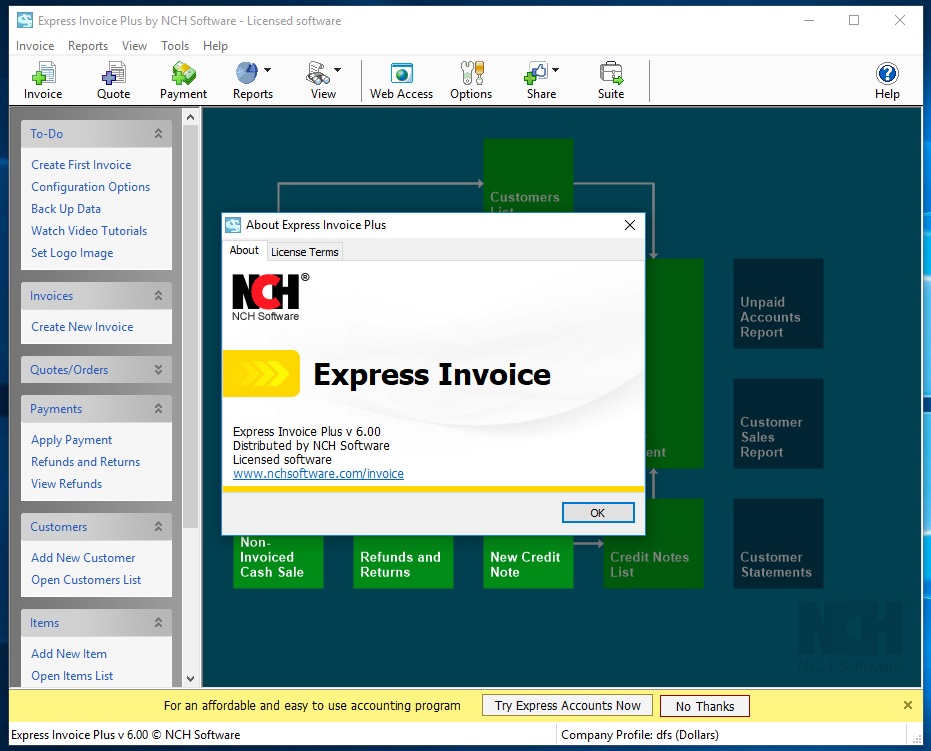Click the Share thumbs-up icon
This screenshot has width=931, height=751.
coord(536,74)
